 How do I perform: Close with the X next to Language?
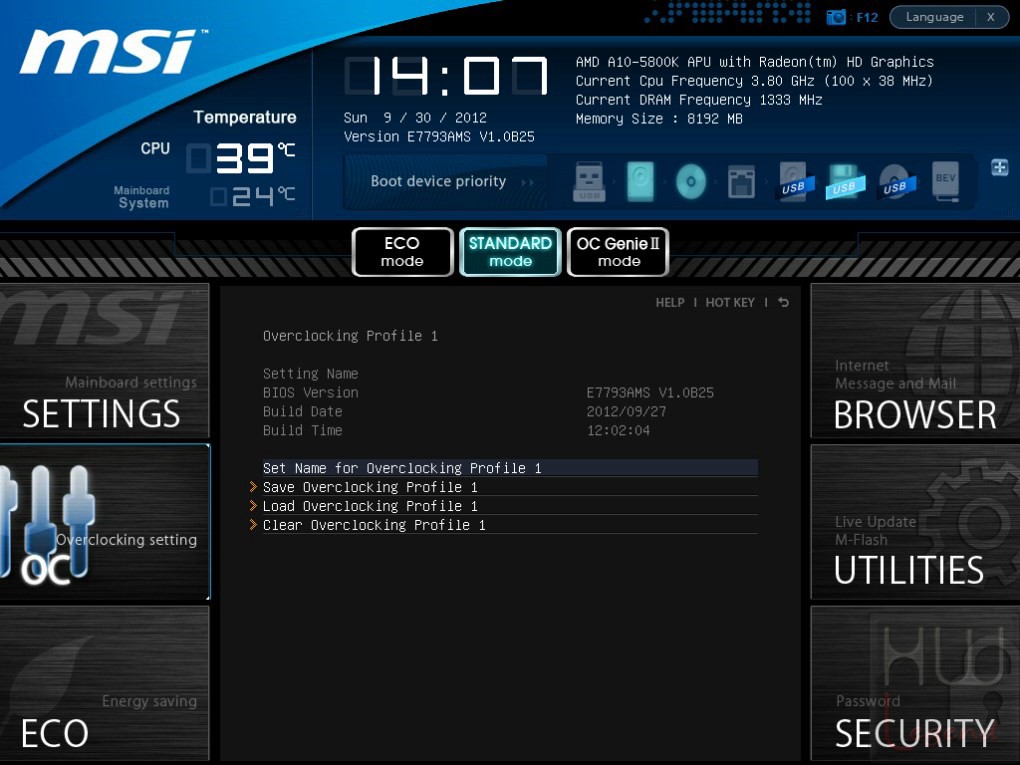[991, 17]
